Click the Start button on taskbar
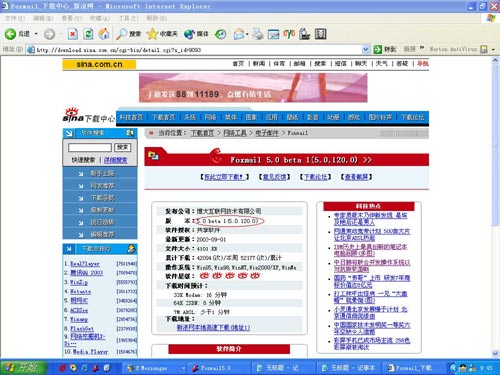The height and width of the screenshot is (375, 500). (x=23, y=368)
